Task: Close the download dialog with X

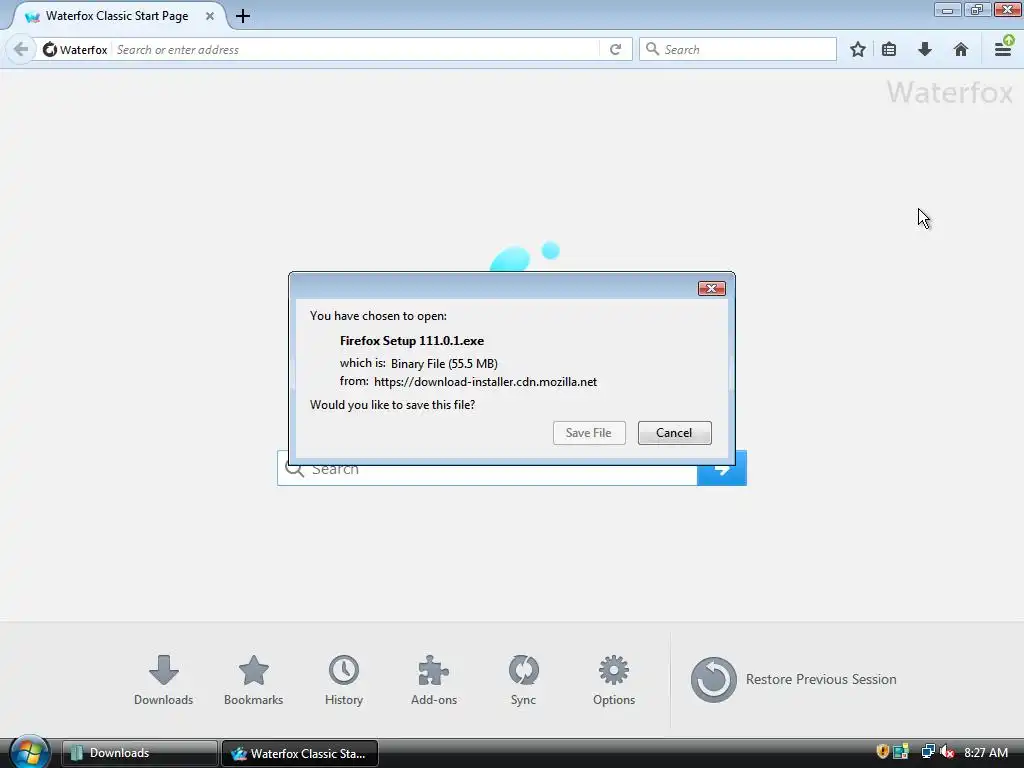Action: coord(712,288)
